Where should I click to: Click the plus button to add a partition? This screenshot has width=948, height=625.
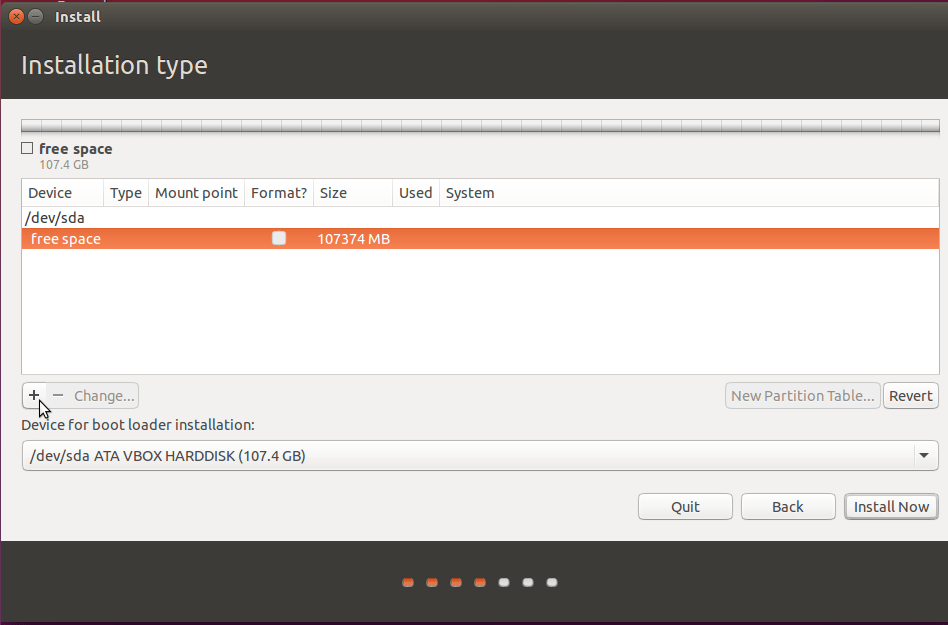(x=33, y=395)
